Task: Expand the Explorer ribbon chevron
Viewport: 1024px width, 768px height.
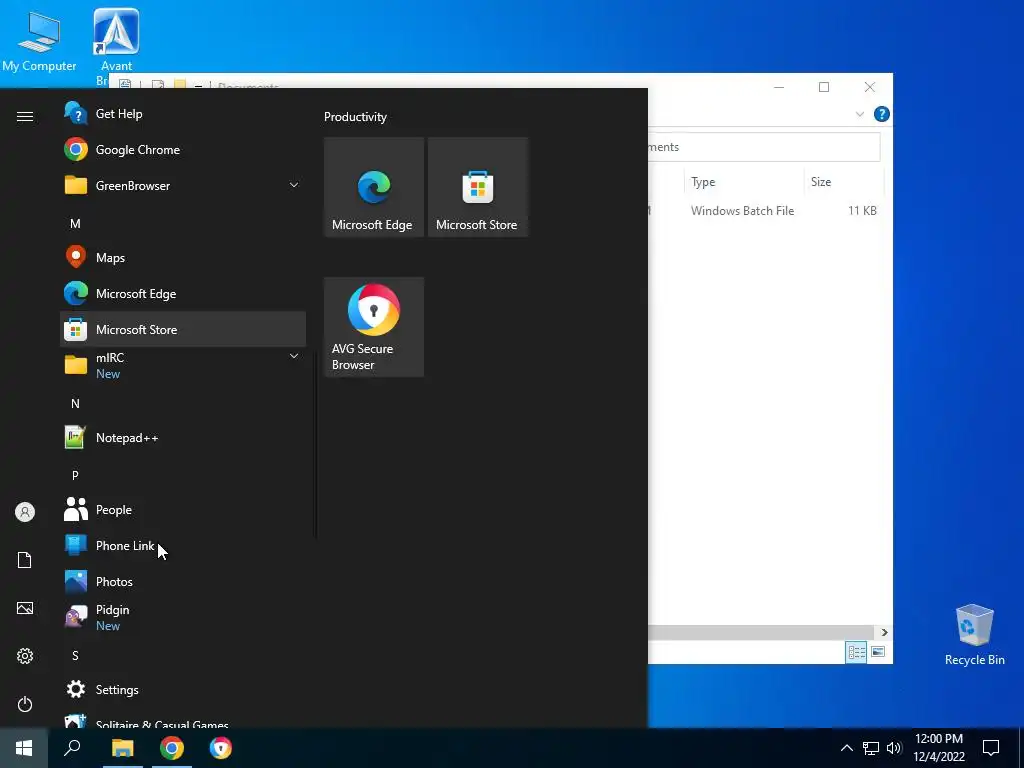Action: tap(860, 114)
